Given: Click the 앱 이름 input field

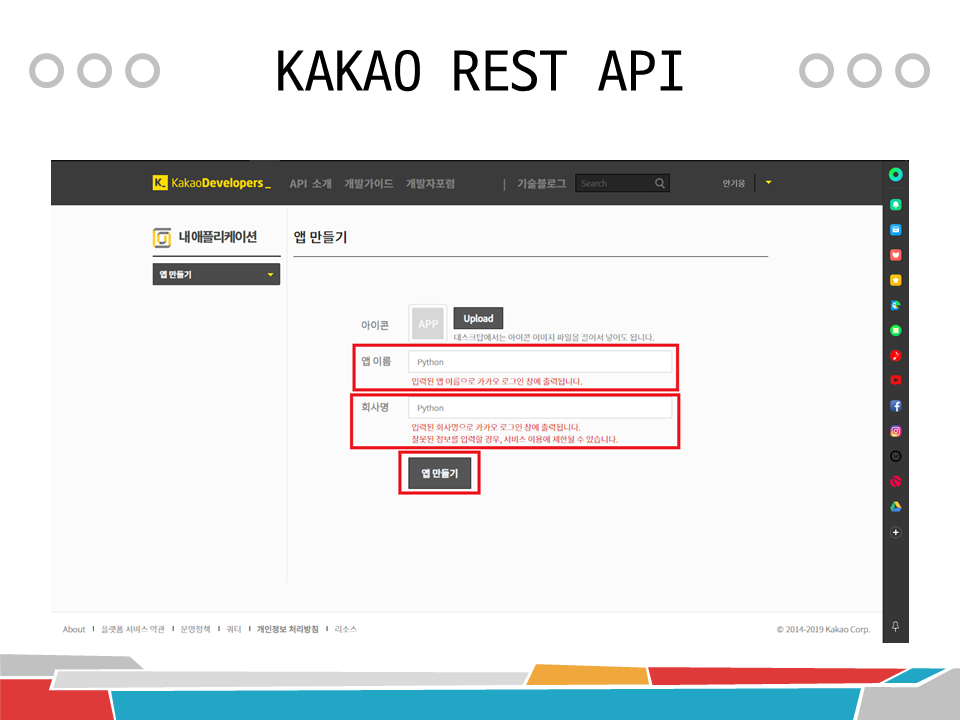Looking at the screenshot, I should coord(540,362).
